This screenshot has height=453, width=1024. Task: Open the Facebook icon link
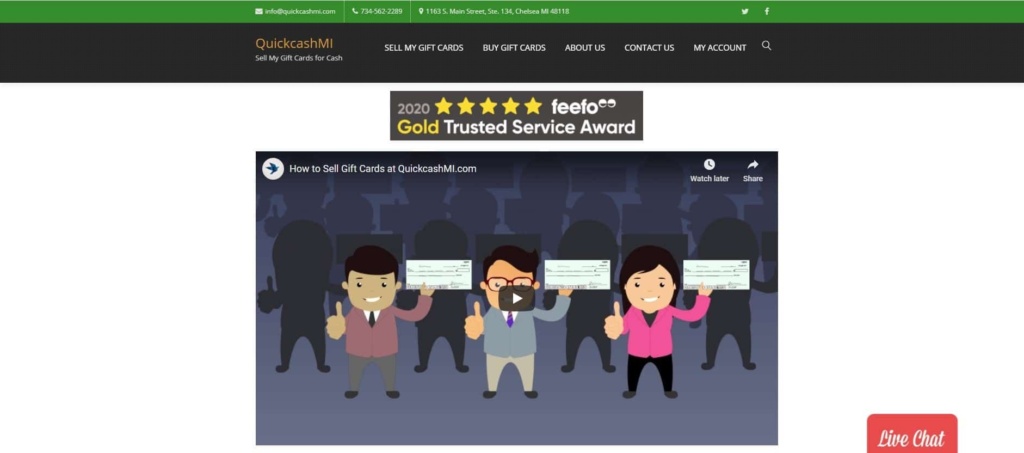coord(767,11)
